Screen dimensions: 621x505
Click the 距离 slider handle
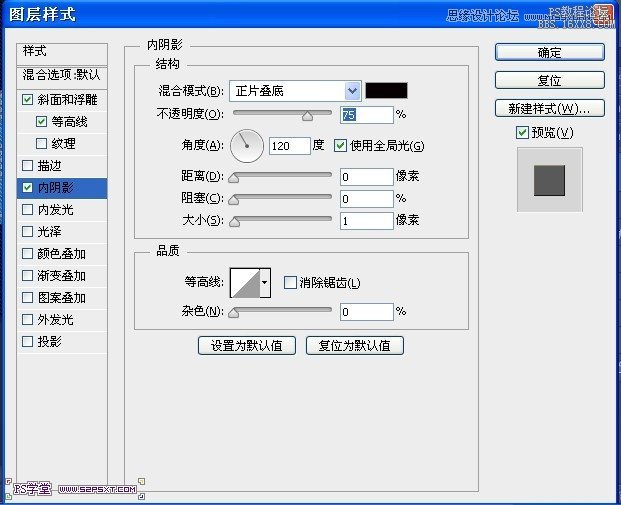[234, 178]
